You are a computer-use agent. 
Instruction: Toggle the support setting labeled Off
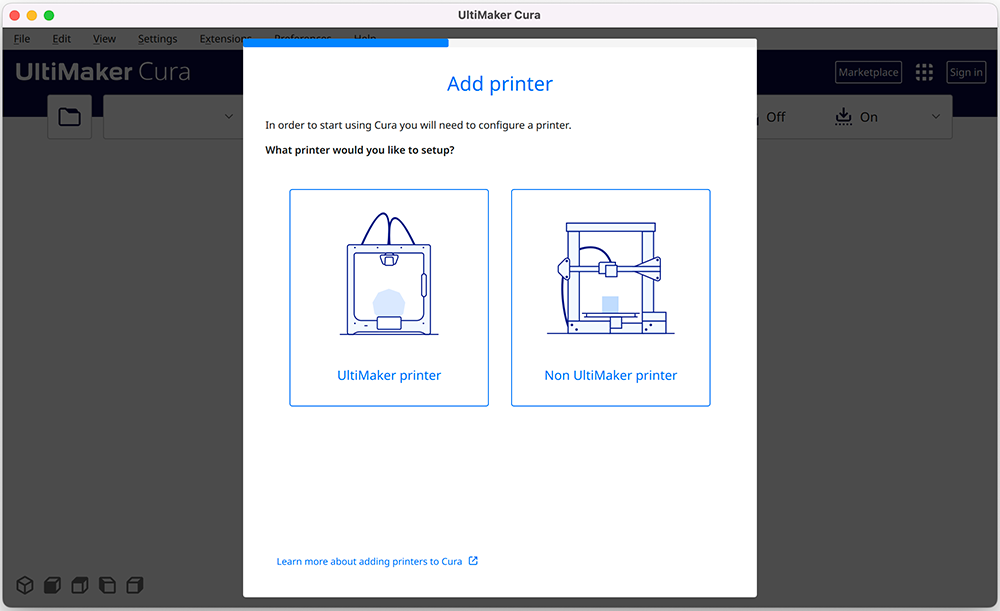point(776,116)
